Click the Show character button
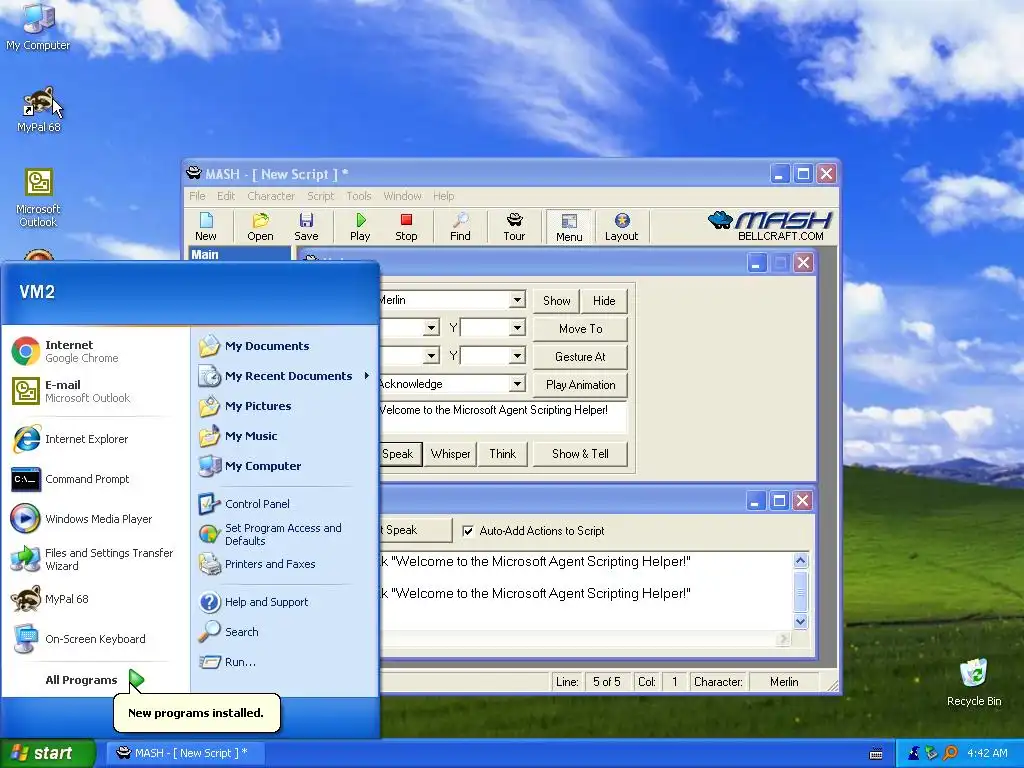The width and height of the screenshot is (1024, 768). [x=556, y=300]
